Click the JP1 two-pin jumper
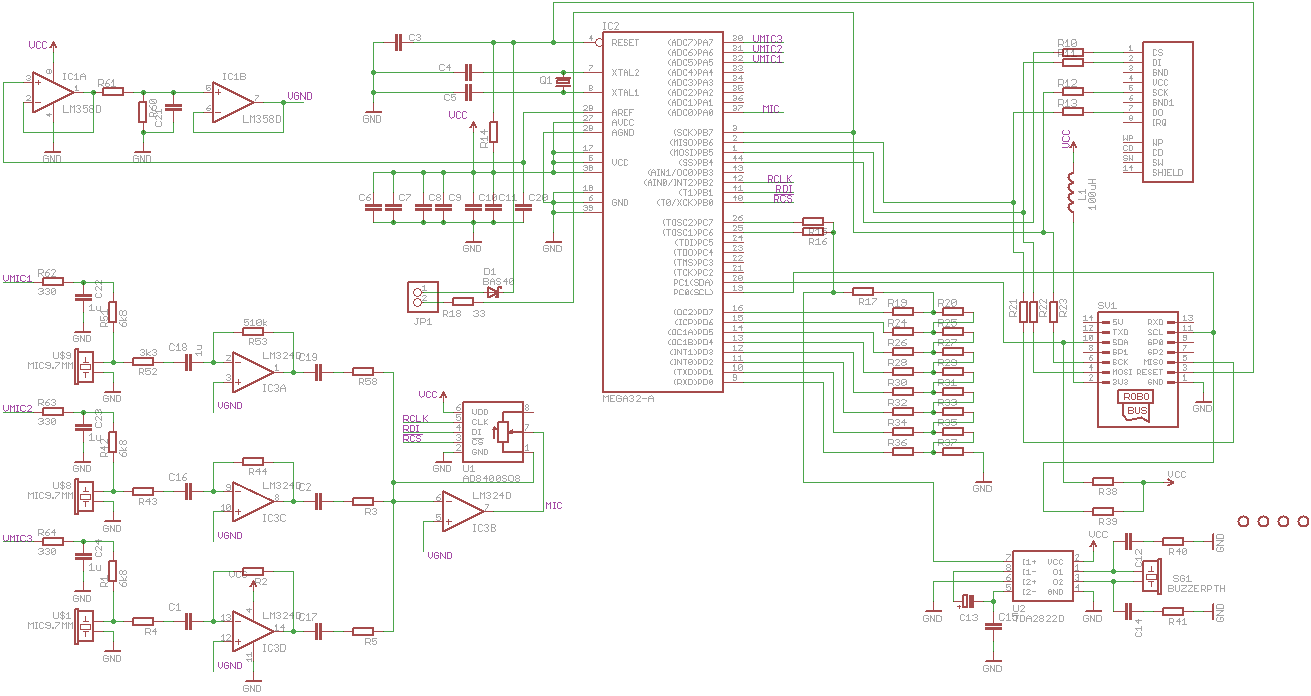The height and width of the screenshot is (696, 1311). [420, 295]
